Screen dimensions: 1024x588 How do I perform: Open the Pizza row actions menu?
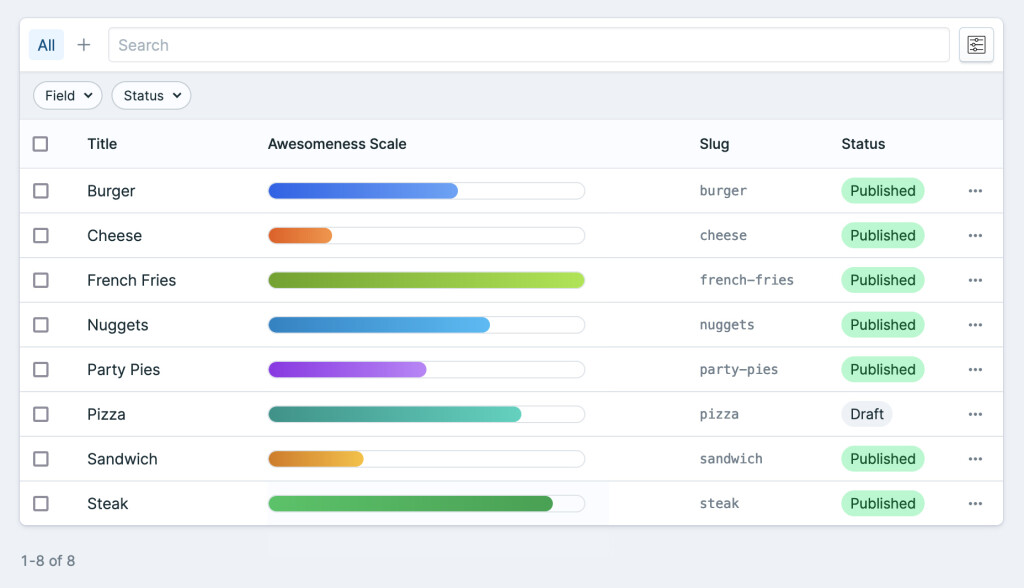(x=975, y=414)
